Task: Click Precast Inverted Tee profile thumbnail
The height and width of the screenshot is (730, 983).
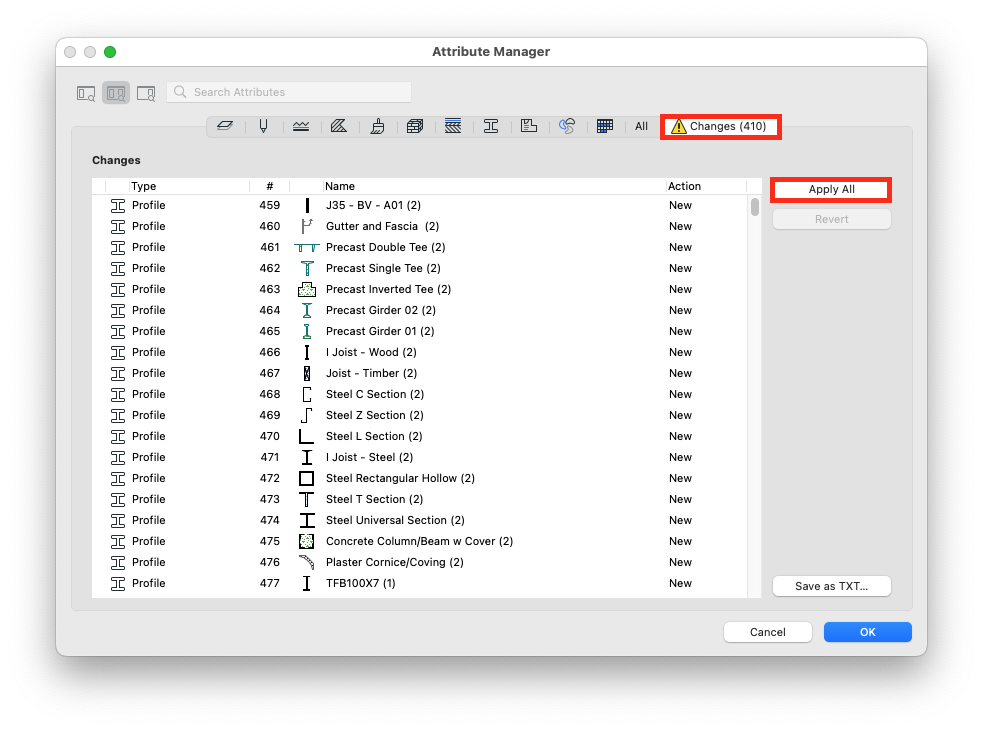Action: [307, 289]
